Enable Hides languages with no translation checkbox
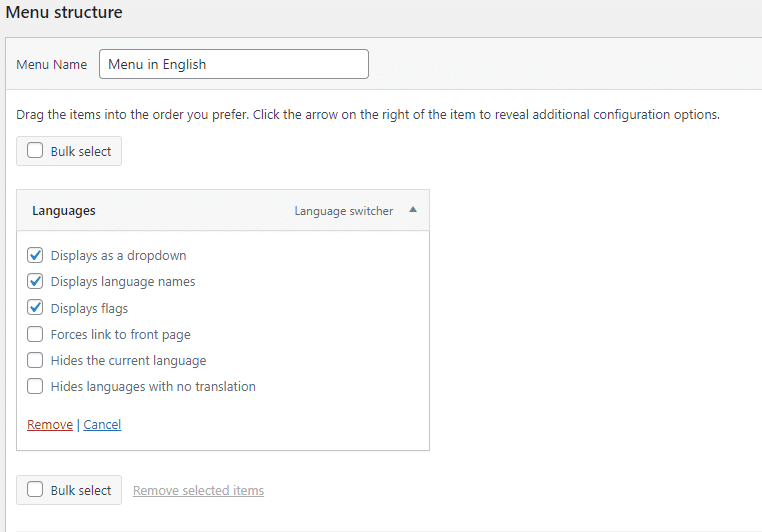The image size is (762, 532). 35,386
